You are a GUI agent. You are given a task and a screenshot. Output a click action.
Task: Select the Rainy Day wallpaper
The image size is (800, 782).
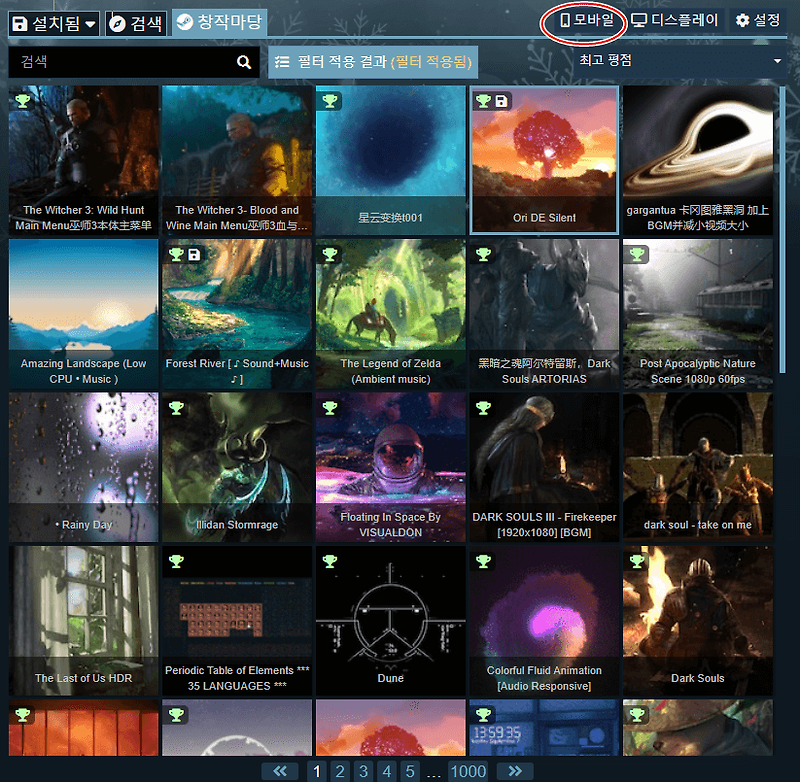coord(84,467)
